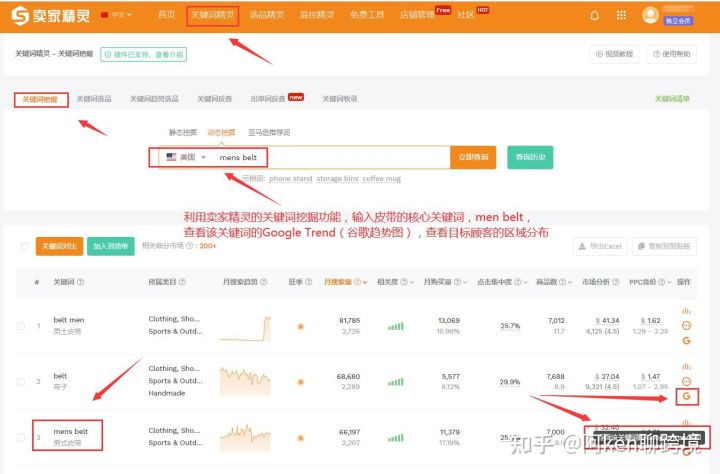Click help icon beside 月搜索趋势 header
Screen dimensions: 720x474
264,282
